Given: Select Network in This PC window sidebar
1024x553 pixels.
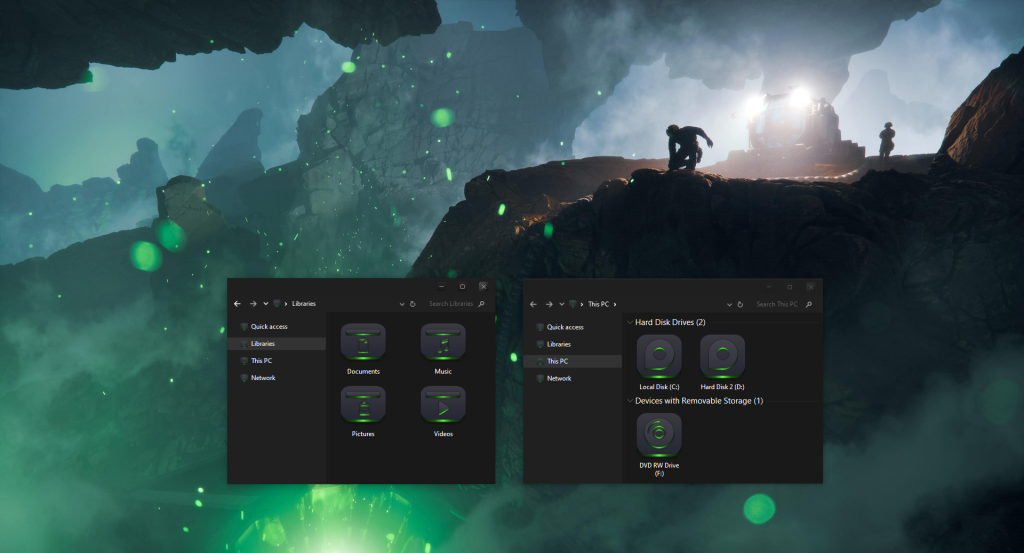Looking at the screenshot, I should (559, 379).
